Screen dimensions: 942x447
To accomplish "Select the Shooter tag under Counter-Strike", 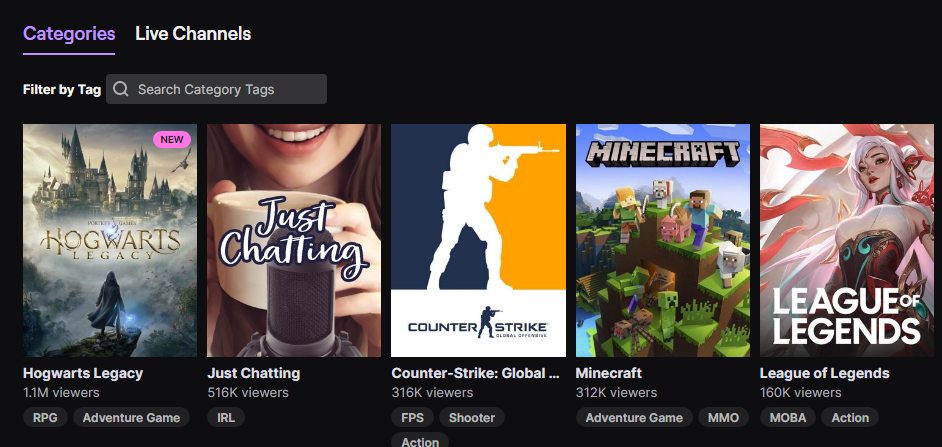I will tap(472, 418).
